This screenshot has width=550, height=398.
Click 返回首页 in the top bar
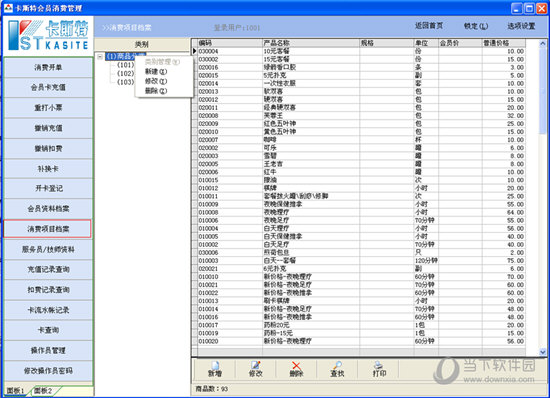tap(429, 26)
